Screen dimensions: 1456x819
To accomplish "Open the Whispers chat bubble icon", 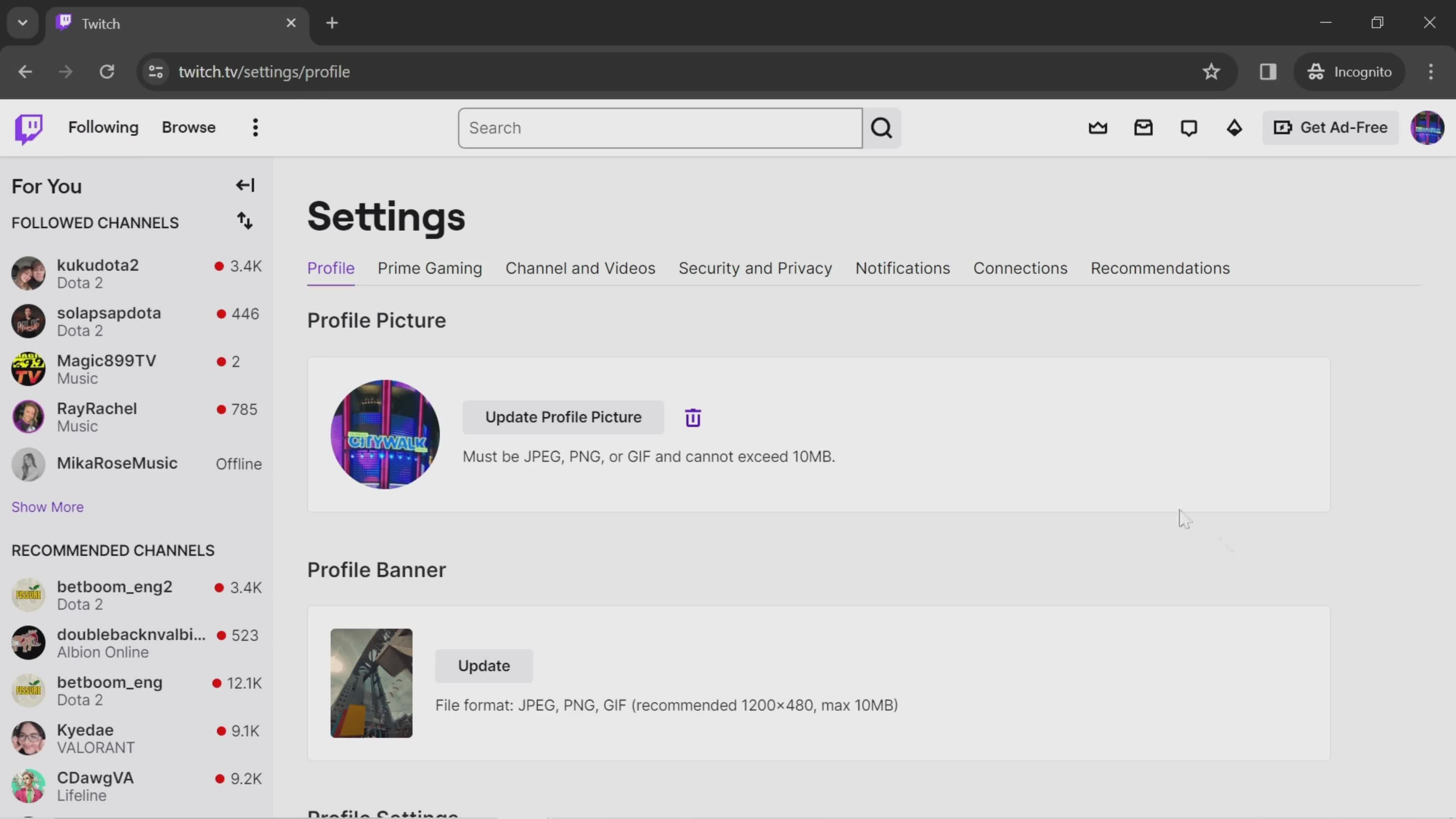I will tap(1189, 128).
